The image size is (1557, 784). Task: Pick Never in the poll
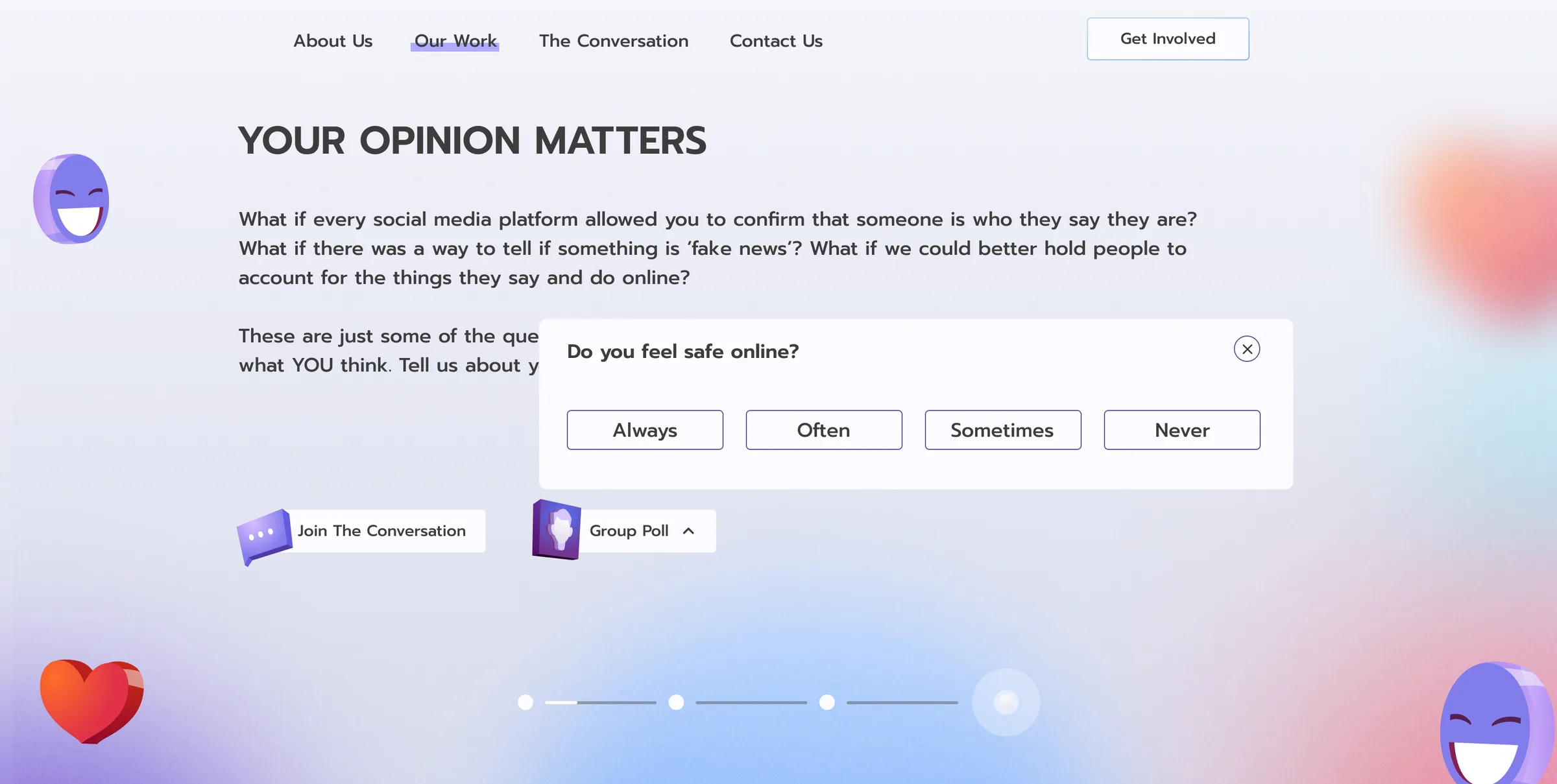[x=1182, y=430]
